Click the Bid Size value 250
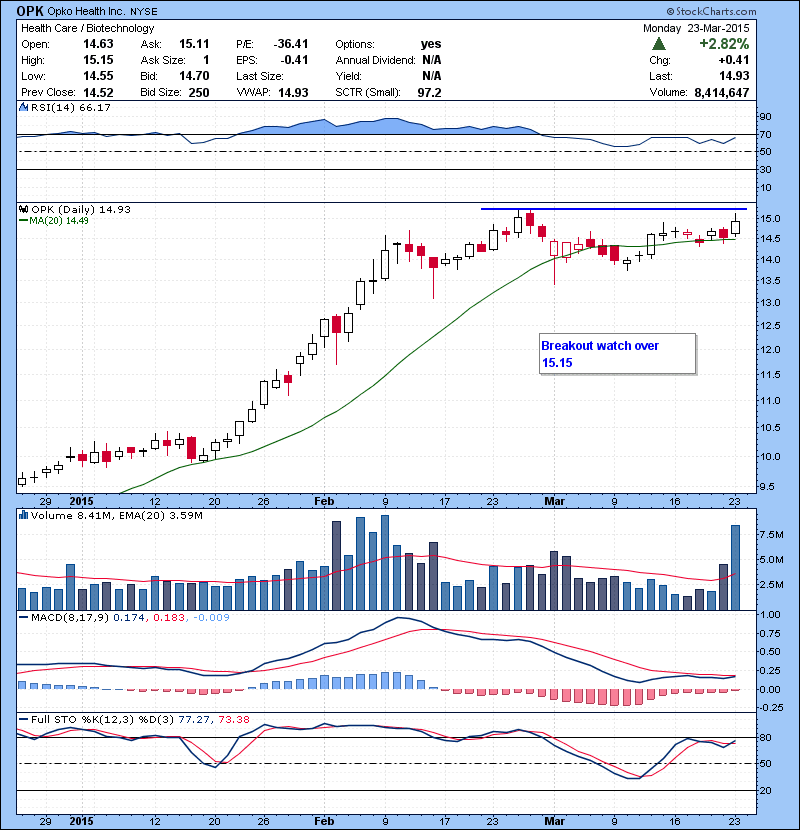 pyautogui.click(x=199, y=92)
